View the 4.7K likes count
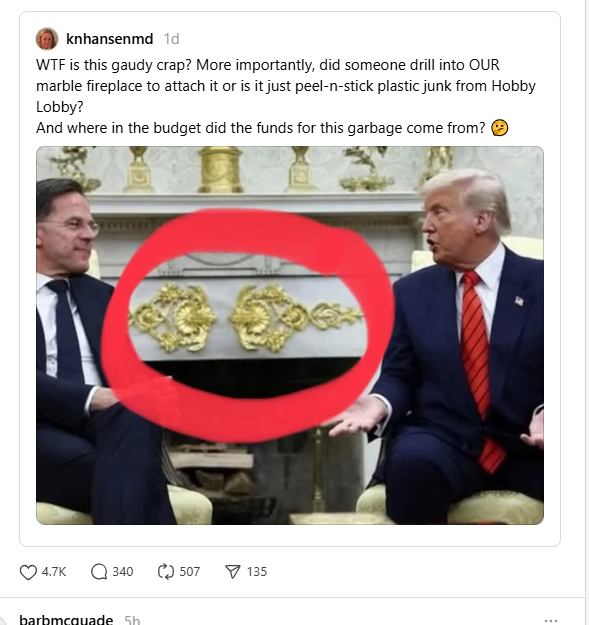This screenshot has width=589, height=625. pyautogui.click(x=54, y=572)
